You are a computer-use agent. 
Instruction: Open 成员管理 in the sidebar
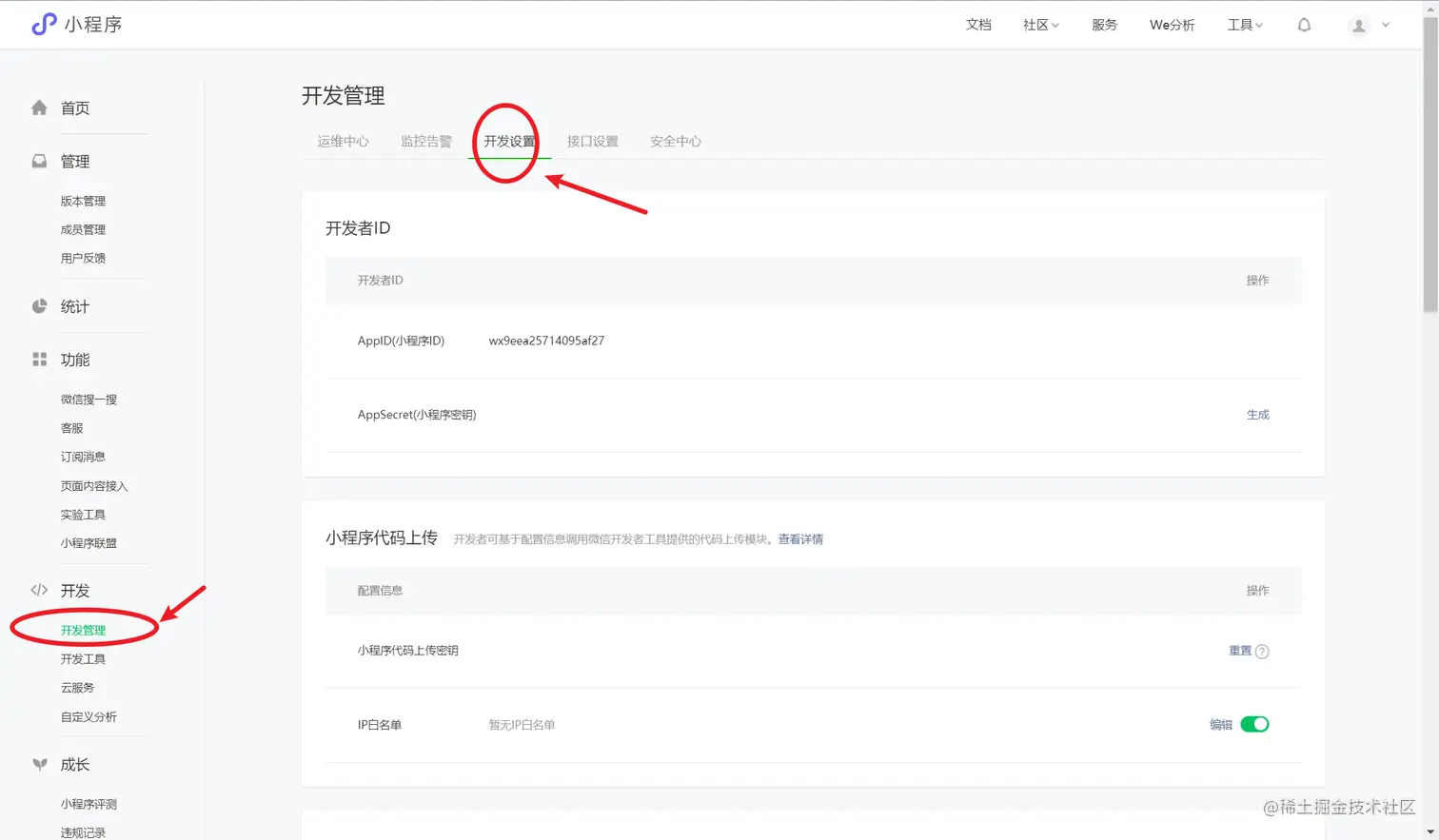(x=83, y=229)
